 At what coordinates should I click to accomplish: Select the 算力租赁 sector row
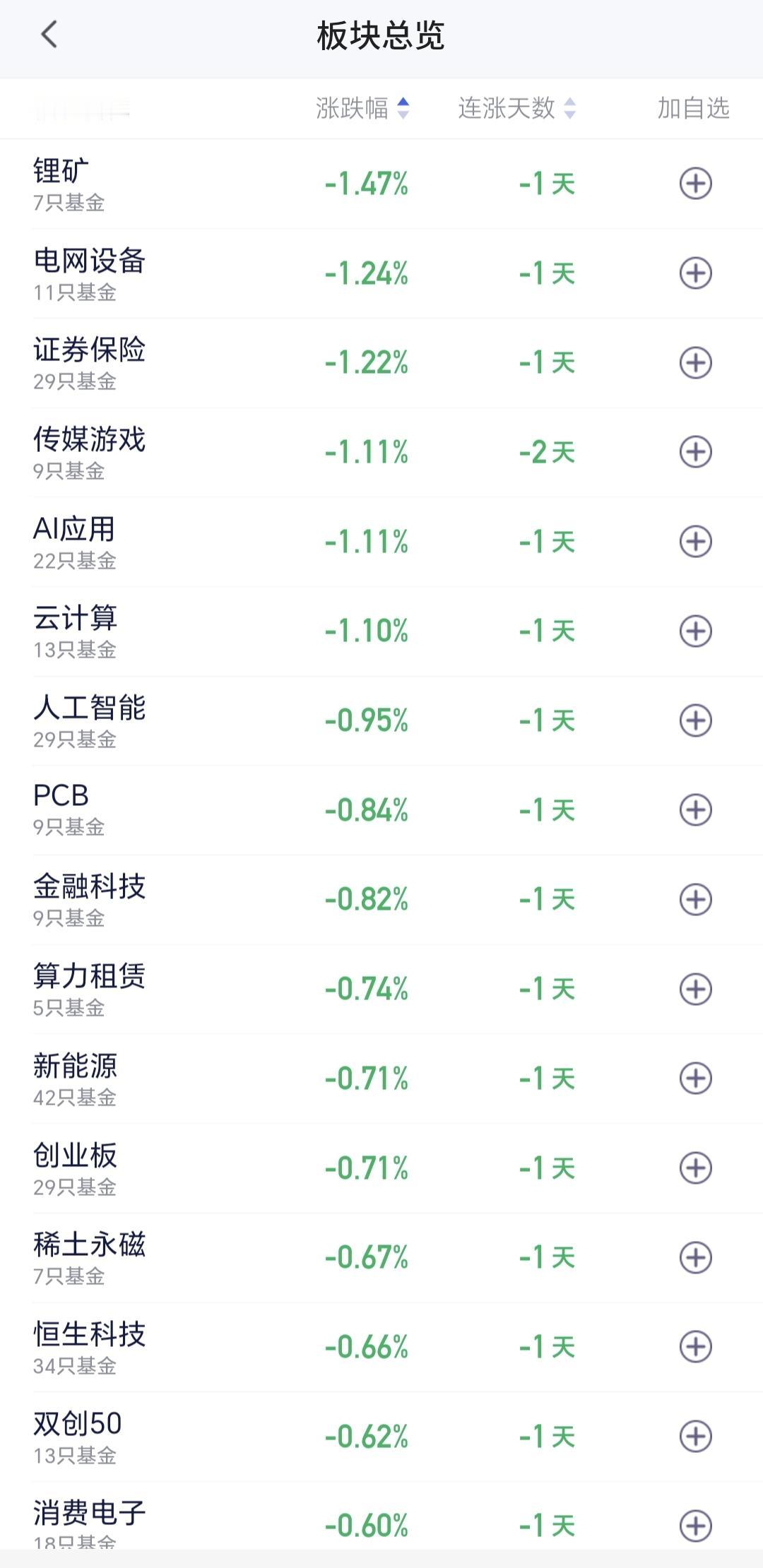pos(381,989)
